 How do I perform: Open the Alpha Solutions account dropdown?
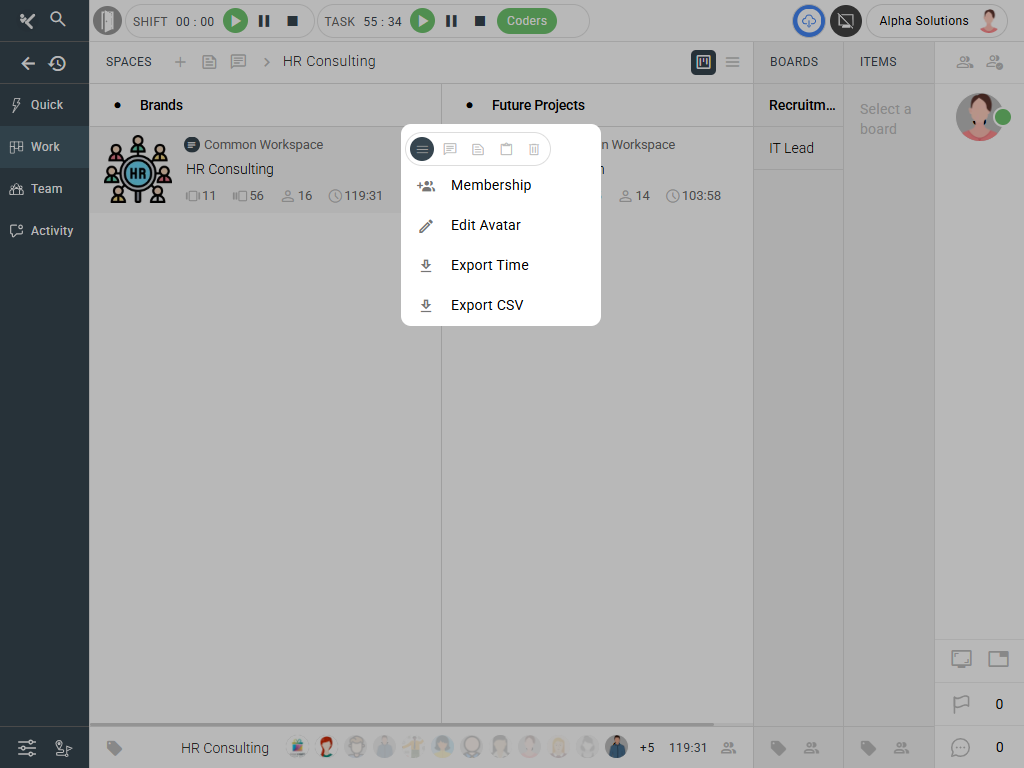click(936, 21)
